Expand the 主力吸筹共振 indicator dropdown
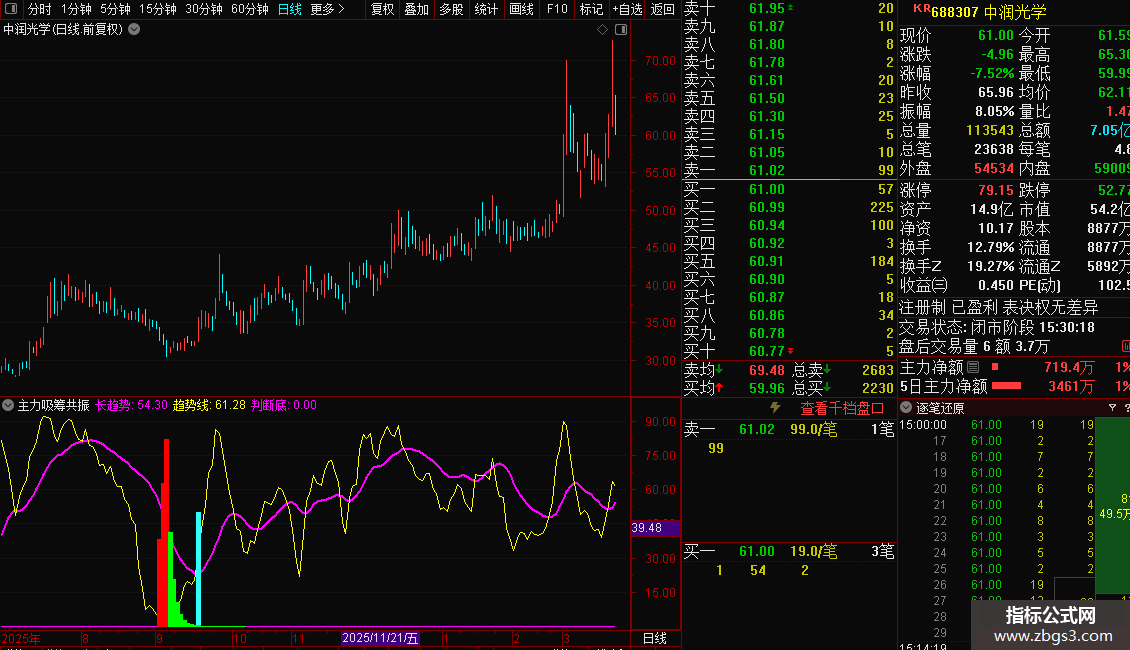Screen dimensions: 1130x650 click(8, 406)
